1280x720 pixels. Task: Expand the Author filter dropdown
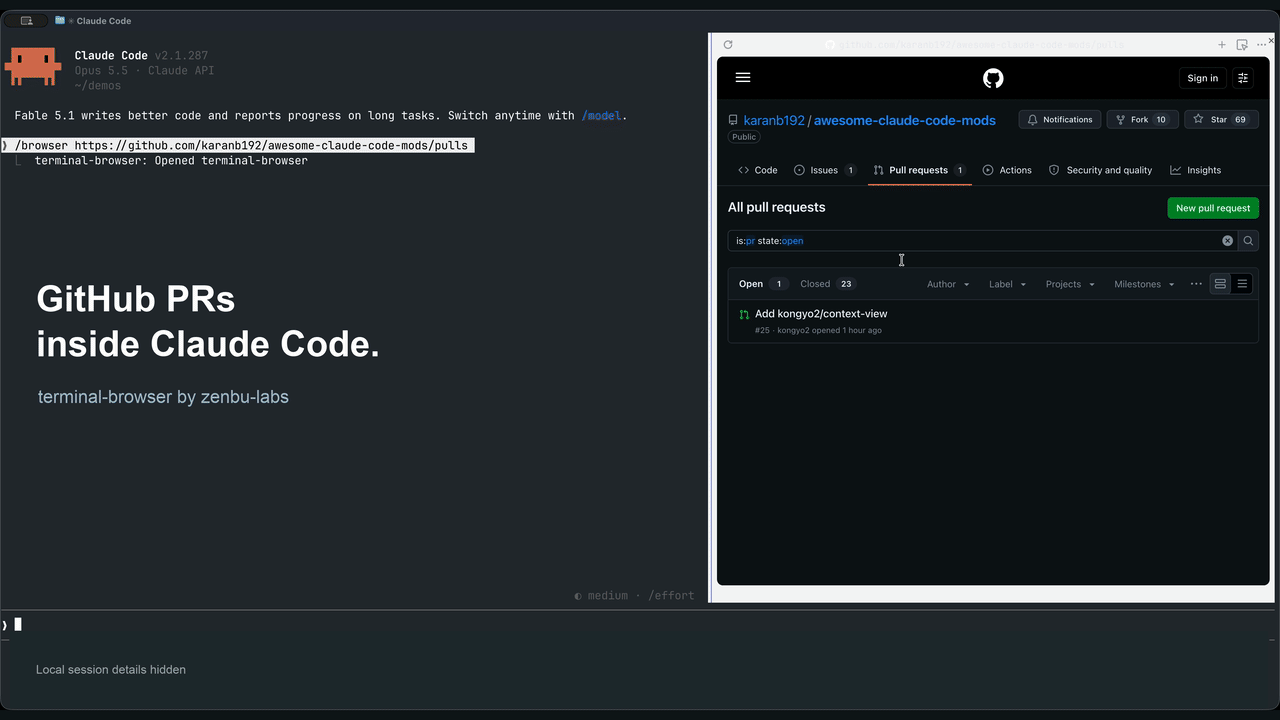tap(948, 284)
